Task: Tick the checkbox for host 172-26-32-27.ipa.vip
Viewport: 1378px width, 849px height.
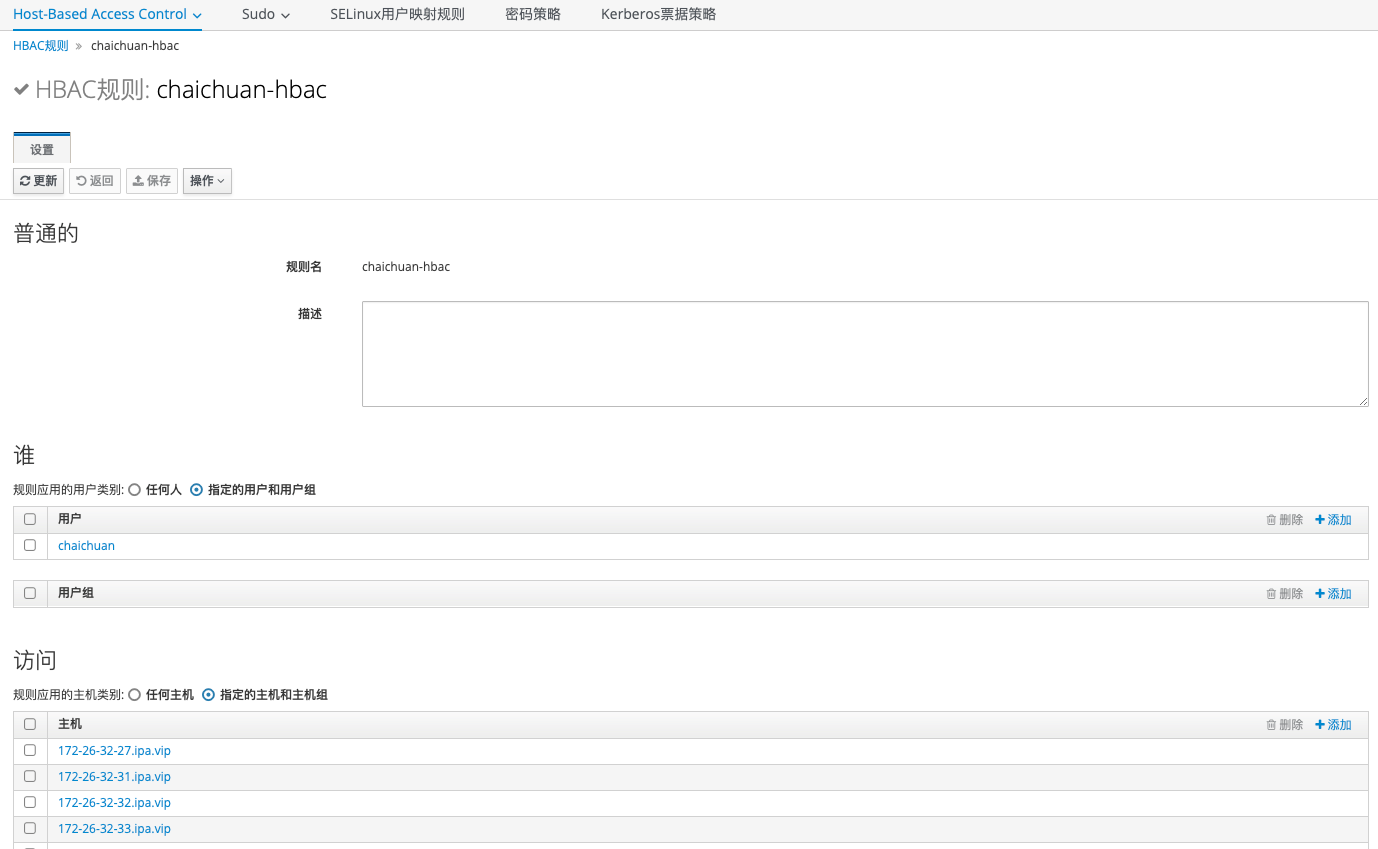Action: [30, 751]
